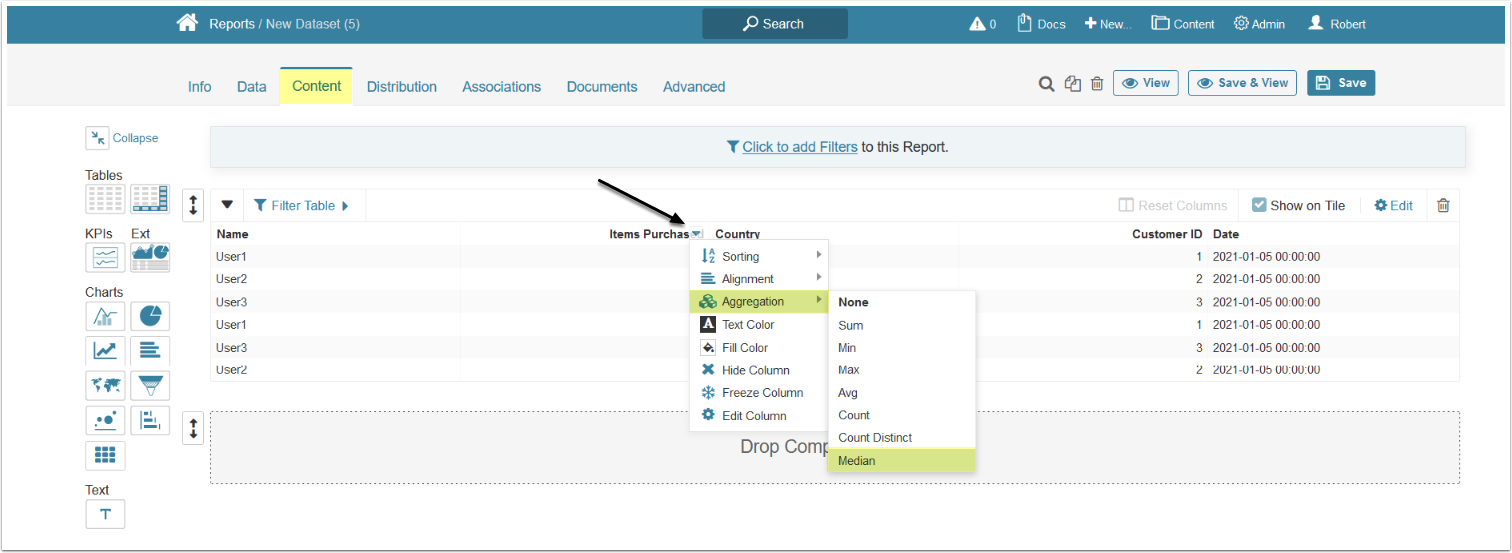Select the highlighted Content tab
The image size is (1512, 553).
(x=317, y=86)
